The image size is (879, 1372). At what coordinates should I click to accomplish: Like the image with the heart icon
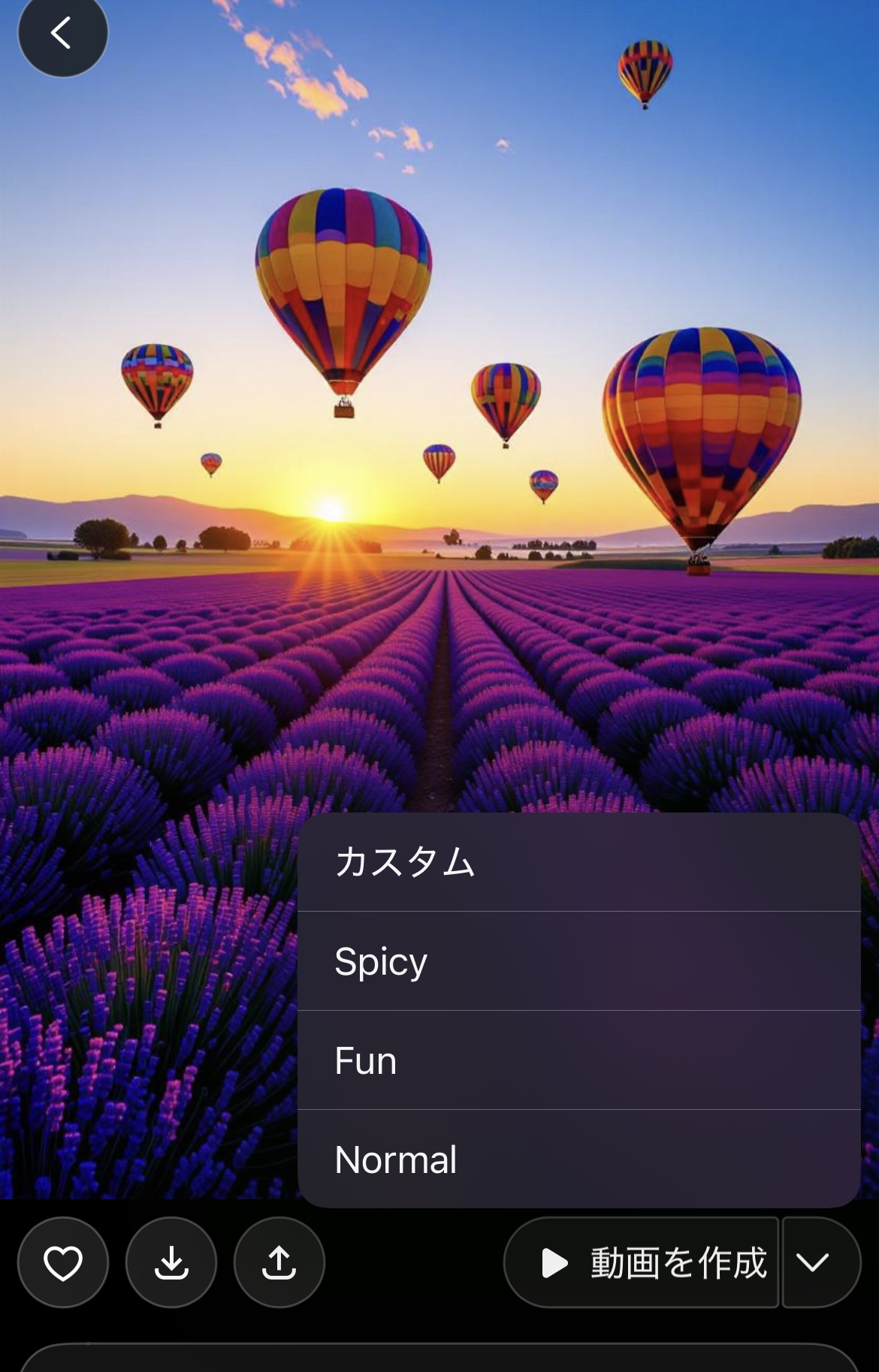[x=63, y=1262]
